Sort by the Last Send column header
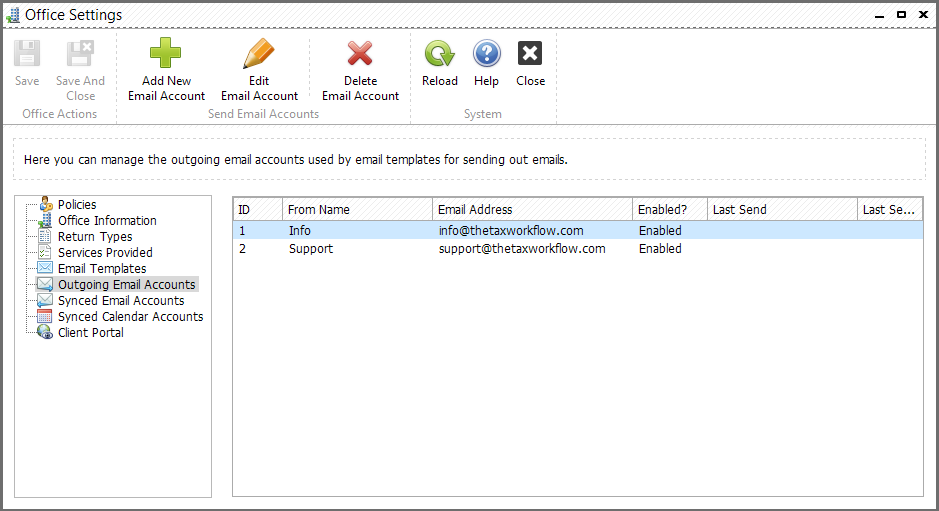 tap(782, 209)
